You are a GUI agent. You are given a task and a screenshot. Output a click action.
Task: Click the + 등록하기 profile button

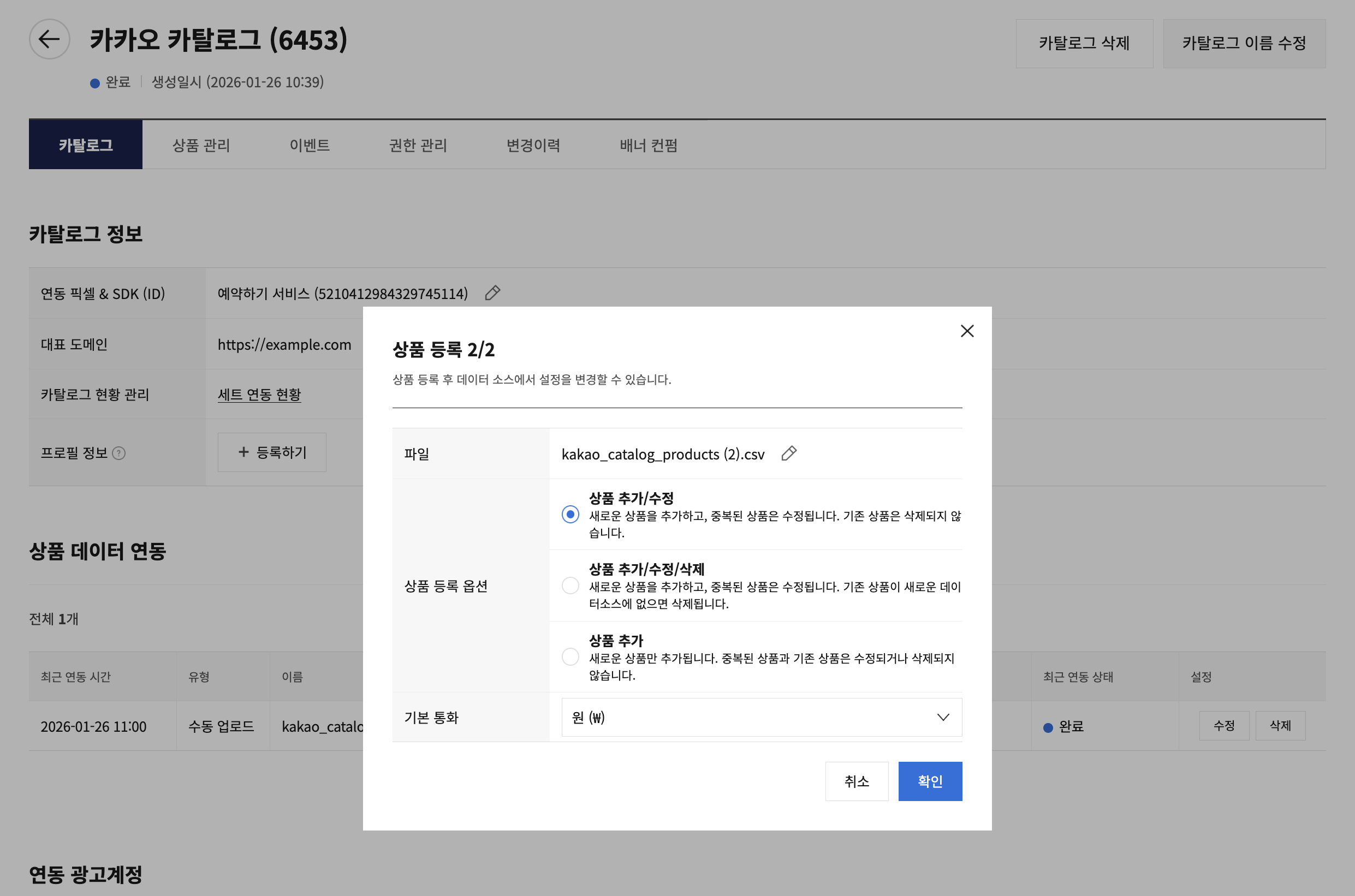click(271, 452)
